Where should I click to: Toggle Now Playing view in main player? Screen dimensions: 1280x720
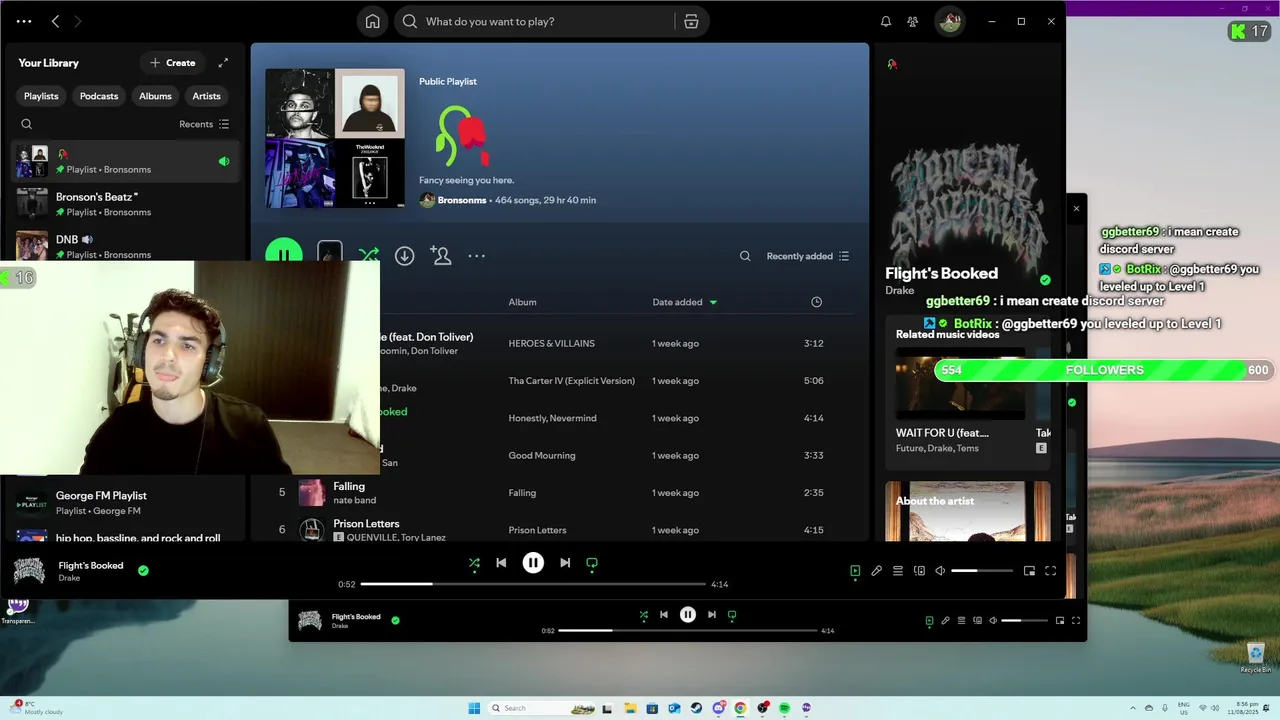[x=855, y=571]
